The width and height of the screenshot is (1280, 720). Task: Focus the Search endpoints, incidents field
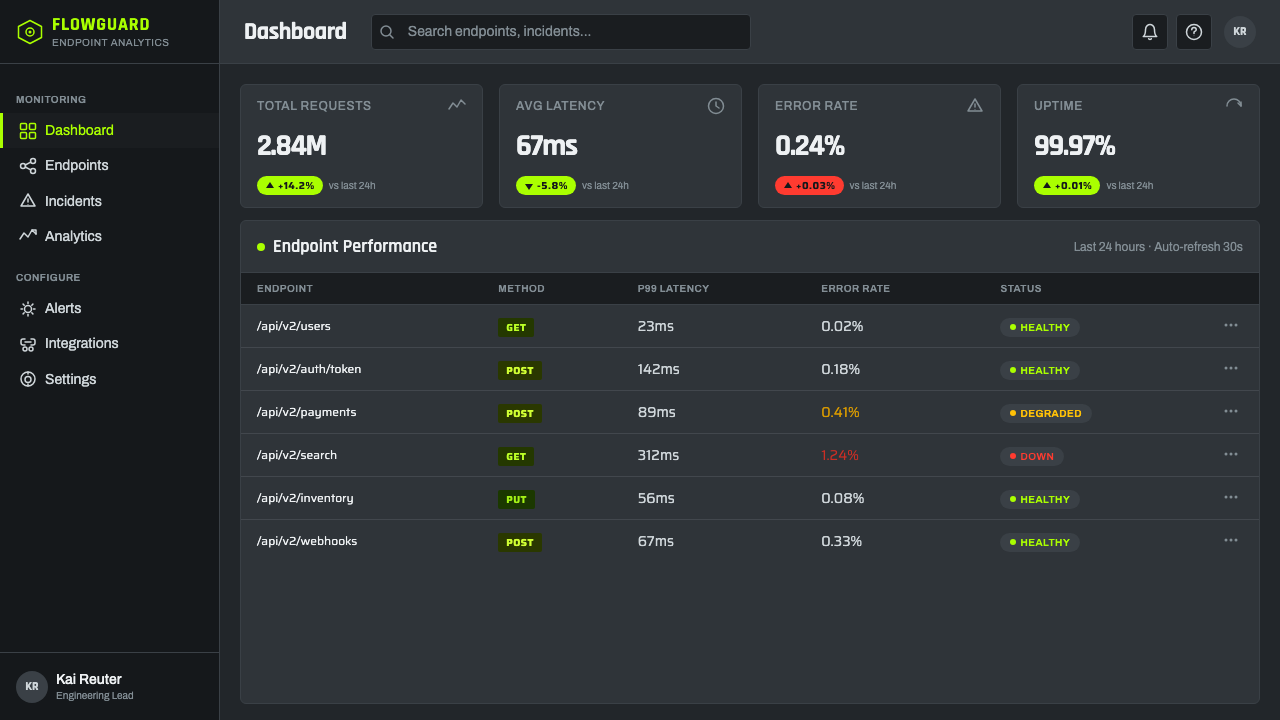561,32
